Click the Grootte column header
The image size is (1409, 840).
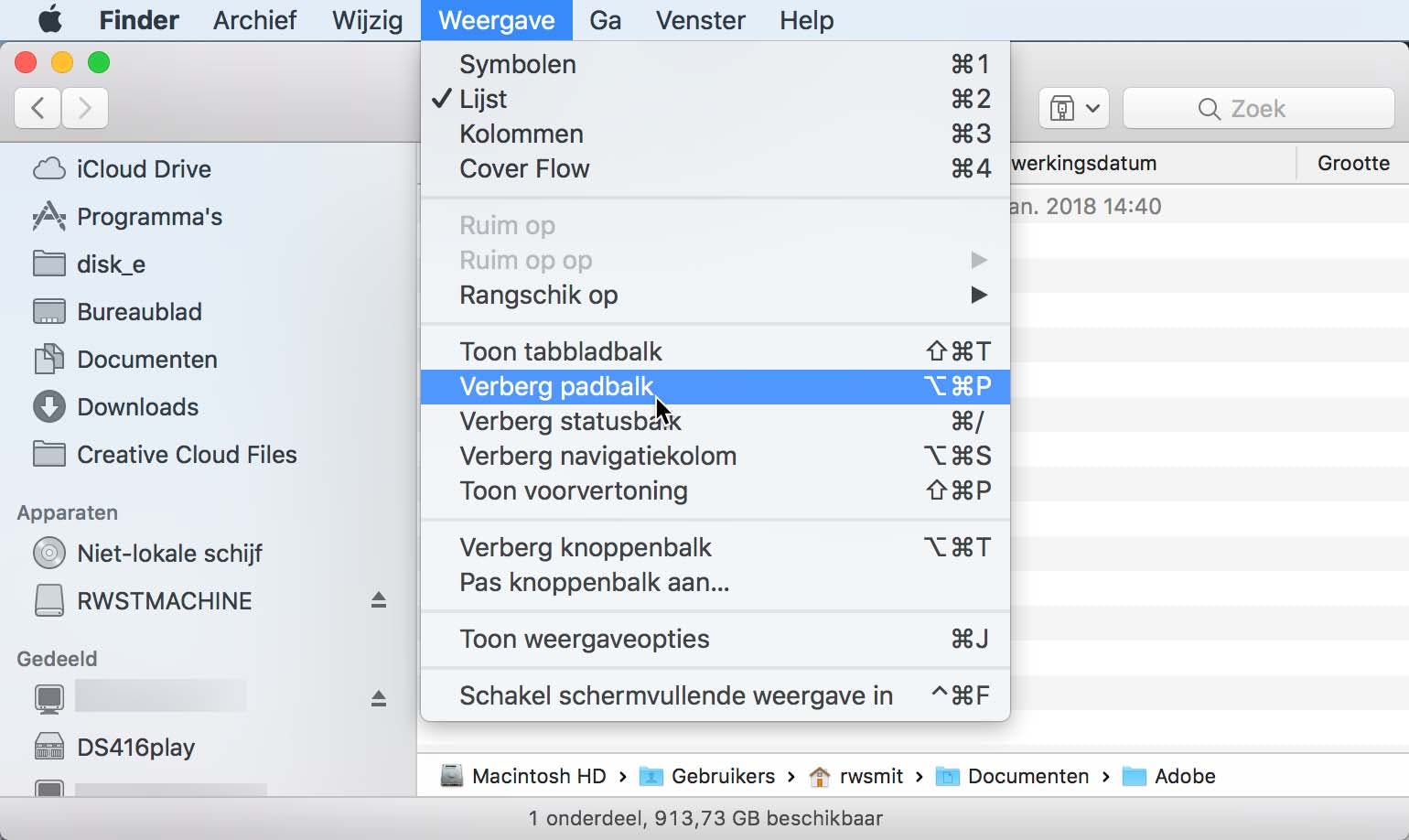[x=1352, y=164]
